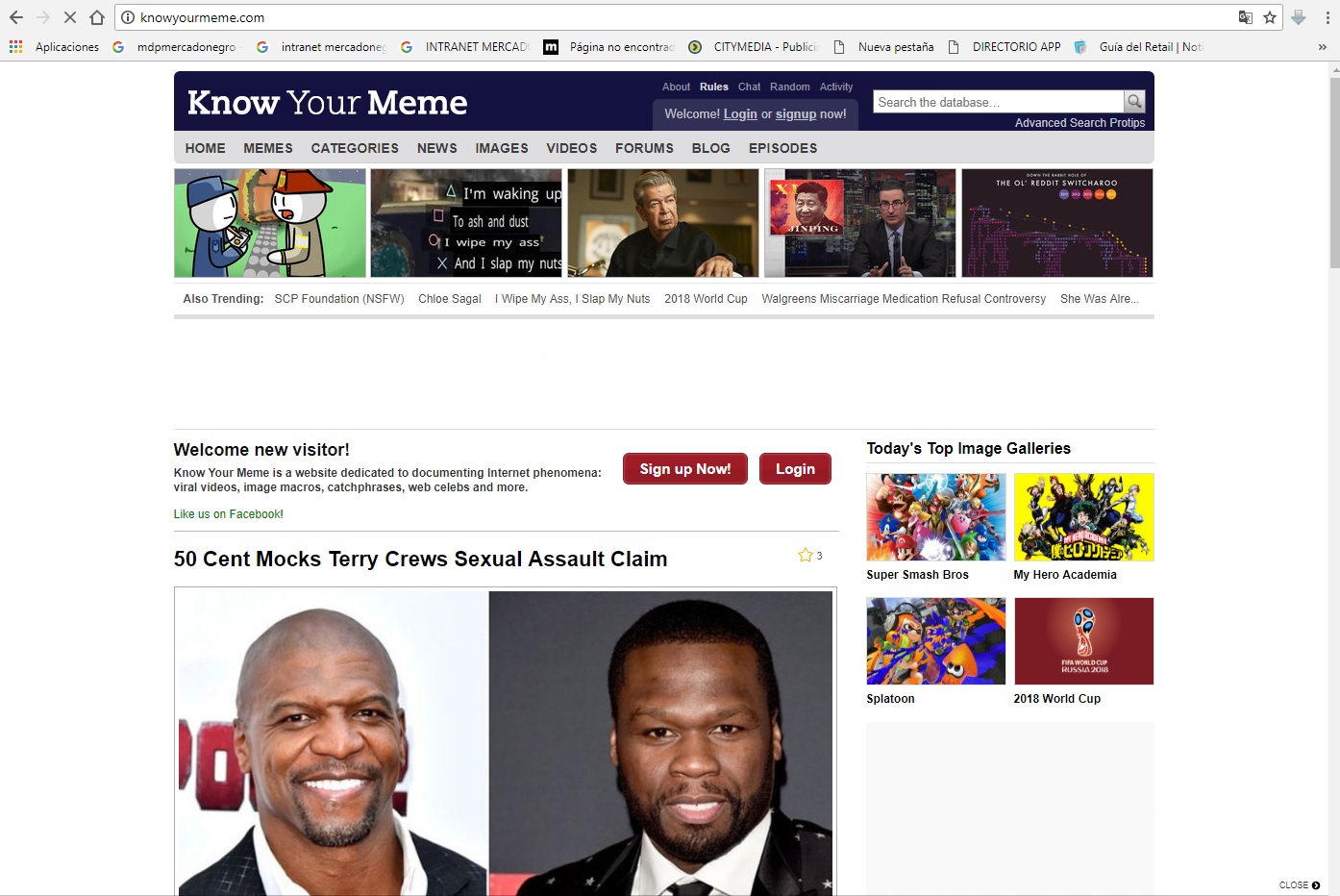Click the Sign up Now! button
Screen dimensions: 1340x896
point(685,469)
